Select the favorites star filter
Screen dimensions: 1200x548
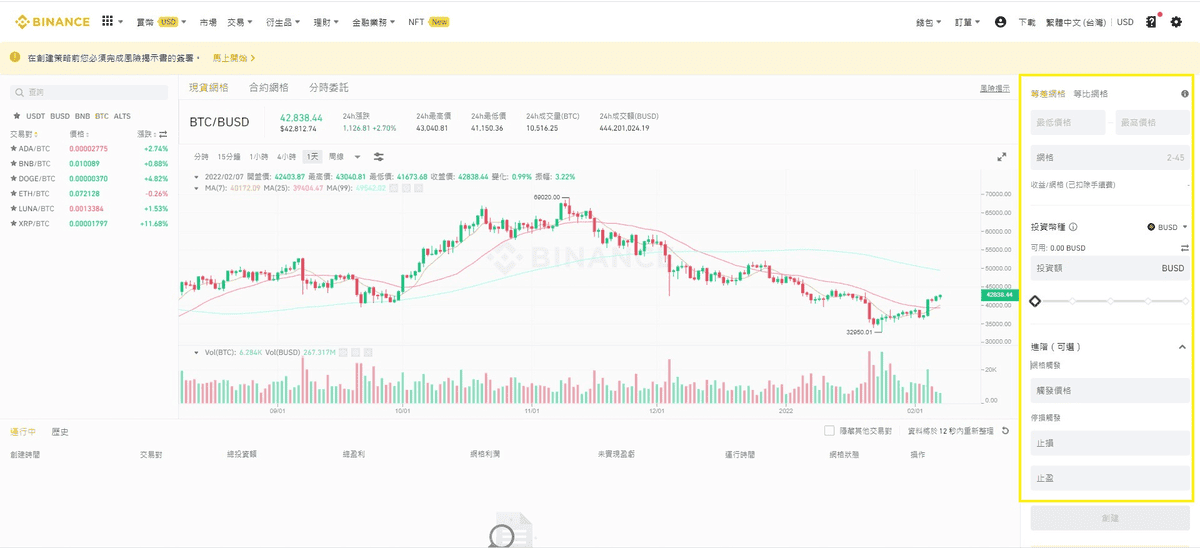(16, 116)
